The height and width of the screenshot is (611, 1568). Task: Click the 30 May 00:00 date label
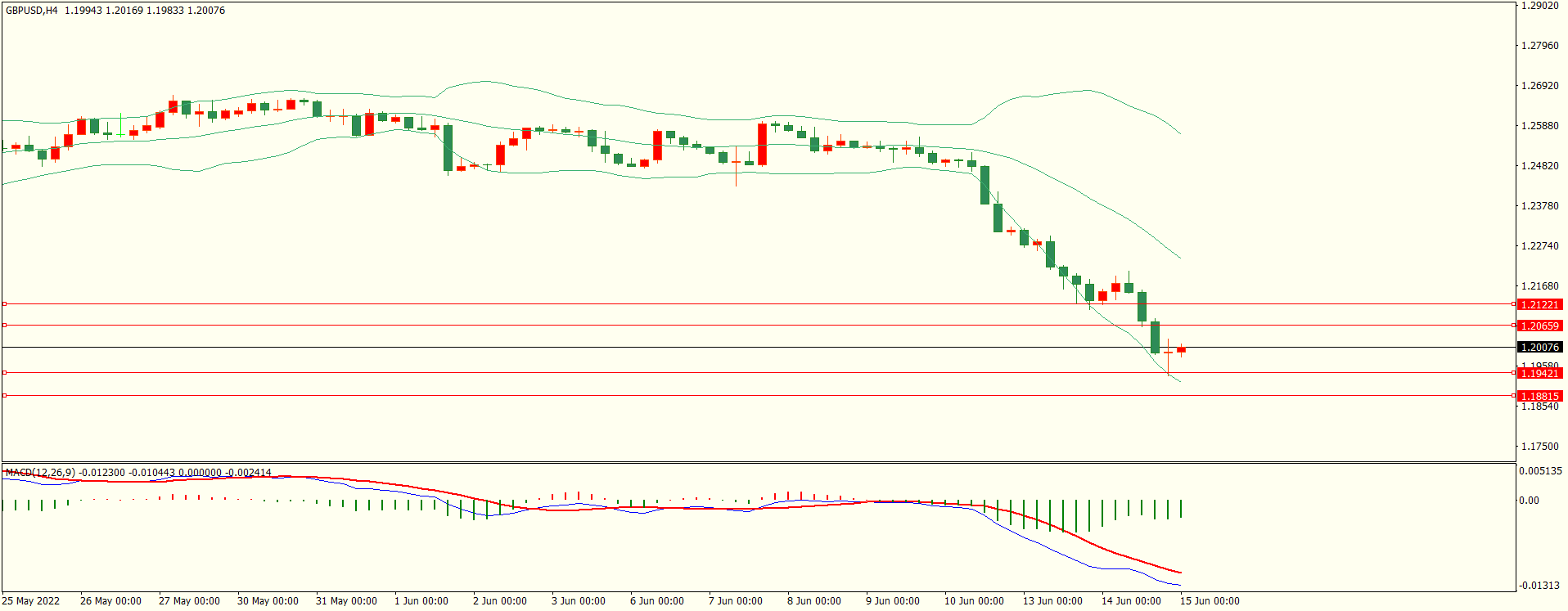(x=268, y=601)
